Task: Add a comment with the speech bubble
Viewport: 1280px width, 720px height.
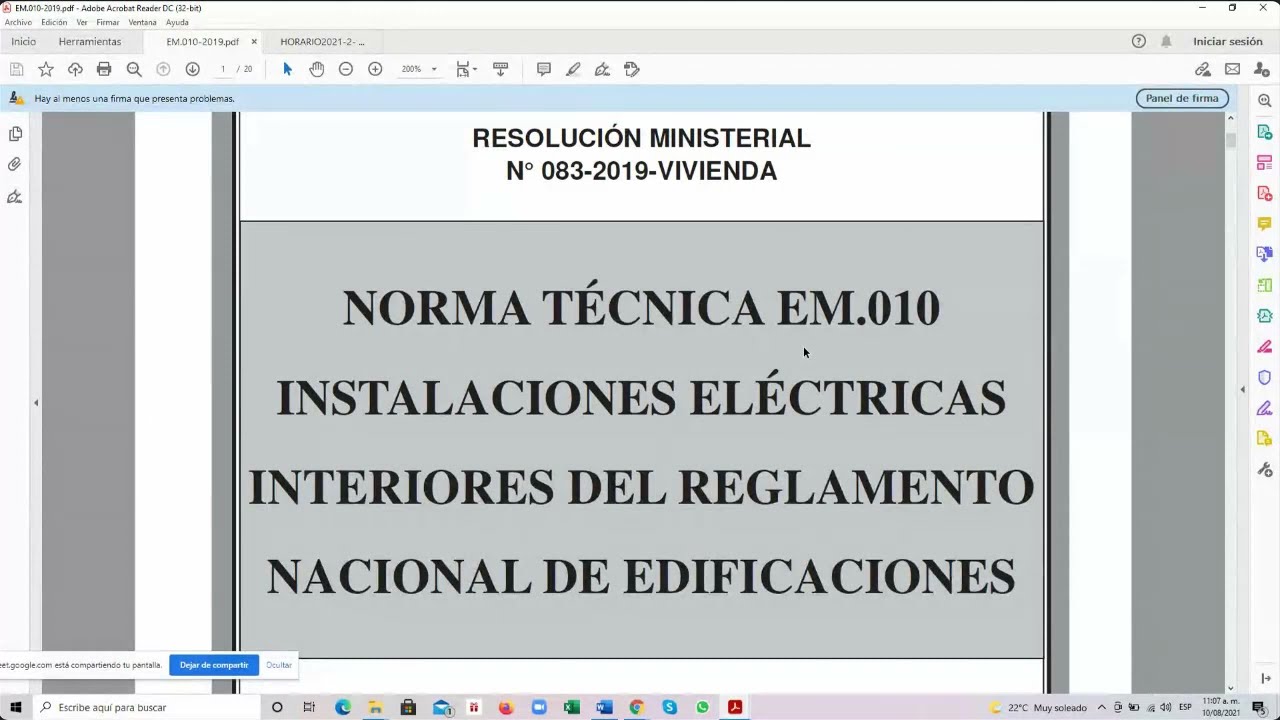Action: (544, 69)
